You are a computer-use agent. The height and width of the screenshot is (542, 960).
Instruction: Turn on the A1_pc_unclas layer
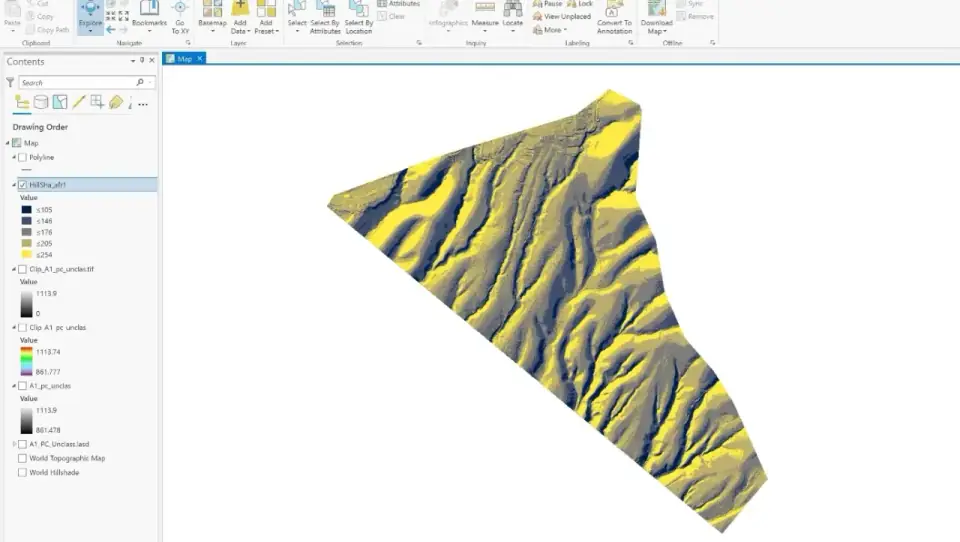coord(23,386)
